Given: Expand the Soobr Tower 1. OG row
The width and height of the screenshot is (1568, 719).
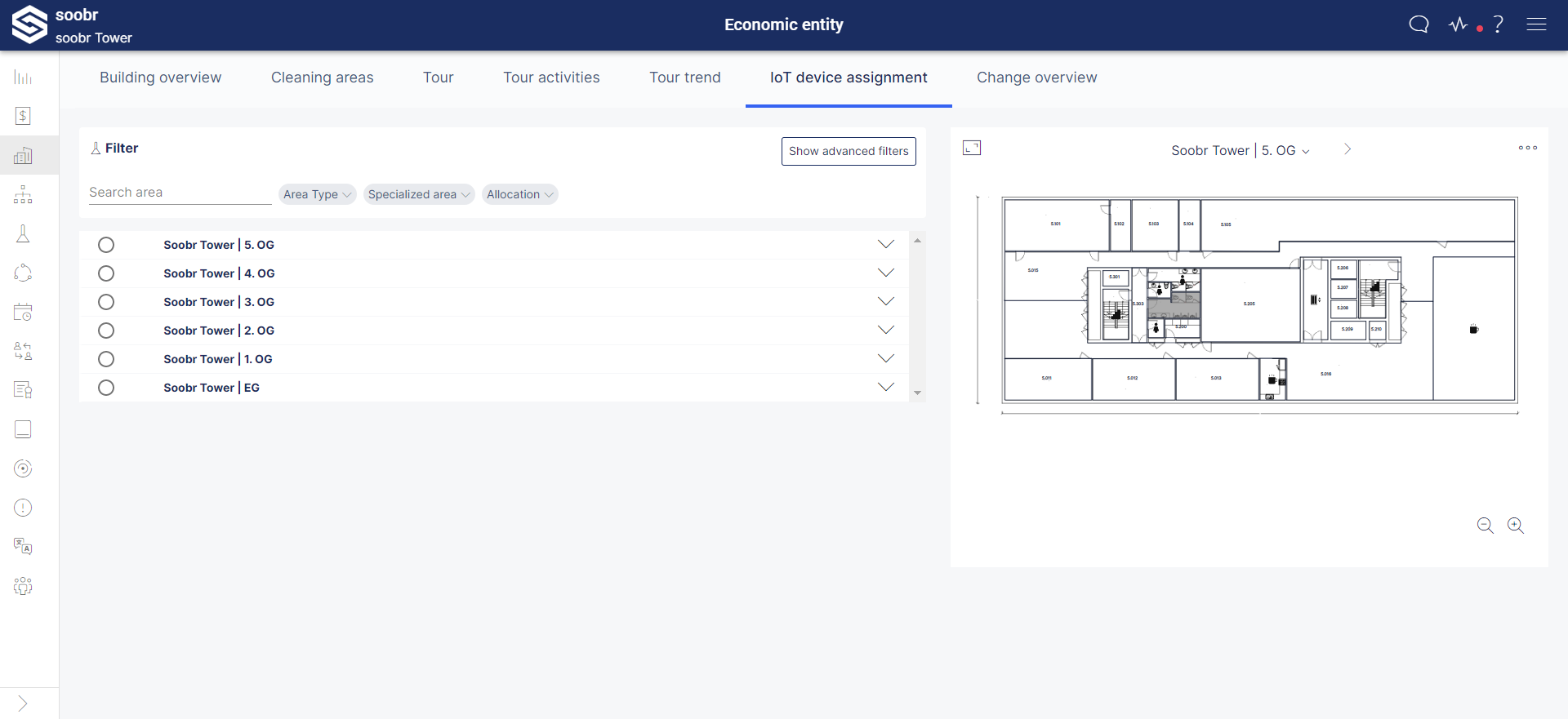Looking at the screenshot, I should tap(886, 358).
